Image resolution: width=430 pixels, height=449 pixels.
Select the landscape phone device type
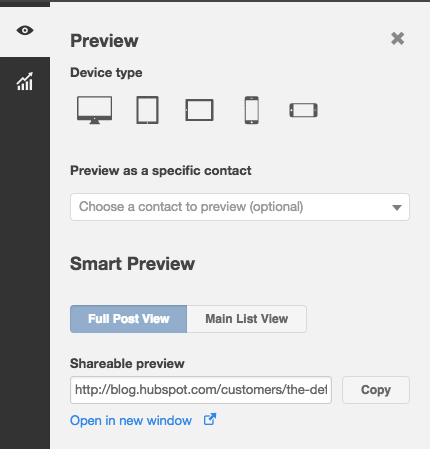click(x=303, y=110)
